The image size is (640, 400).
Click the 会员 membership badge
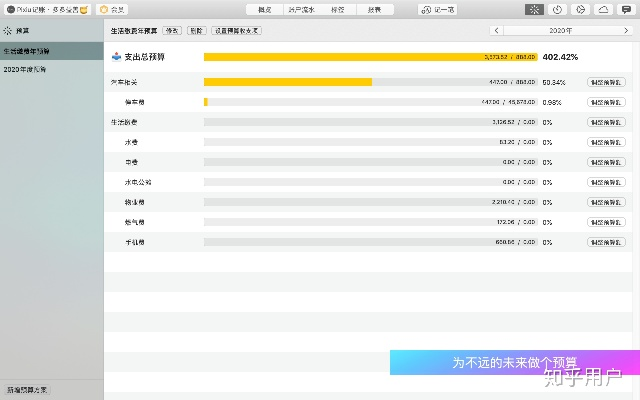point(112,9)
